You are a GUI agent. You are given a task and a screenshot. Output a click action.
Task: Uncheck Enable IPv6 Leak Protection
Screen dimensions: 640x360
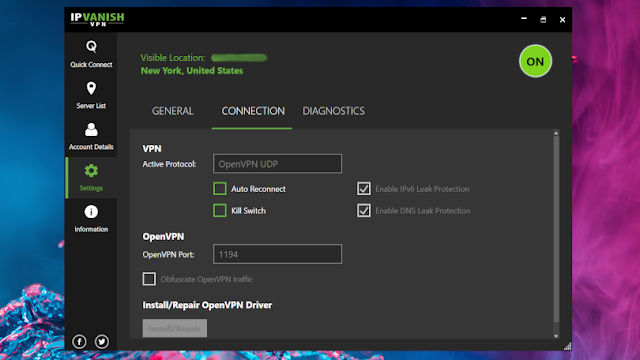[364, 189]
